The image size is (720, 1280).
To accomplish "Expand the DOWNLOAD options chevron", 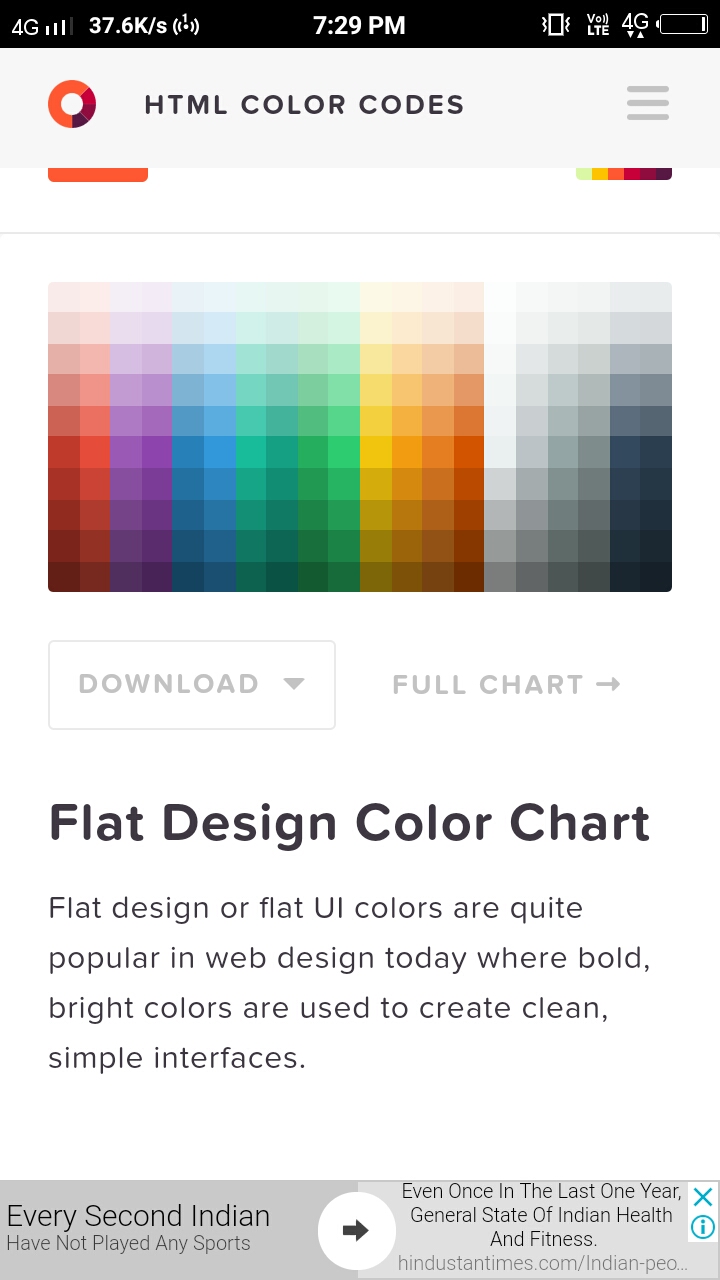I will click(x=293, y=685).
